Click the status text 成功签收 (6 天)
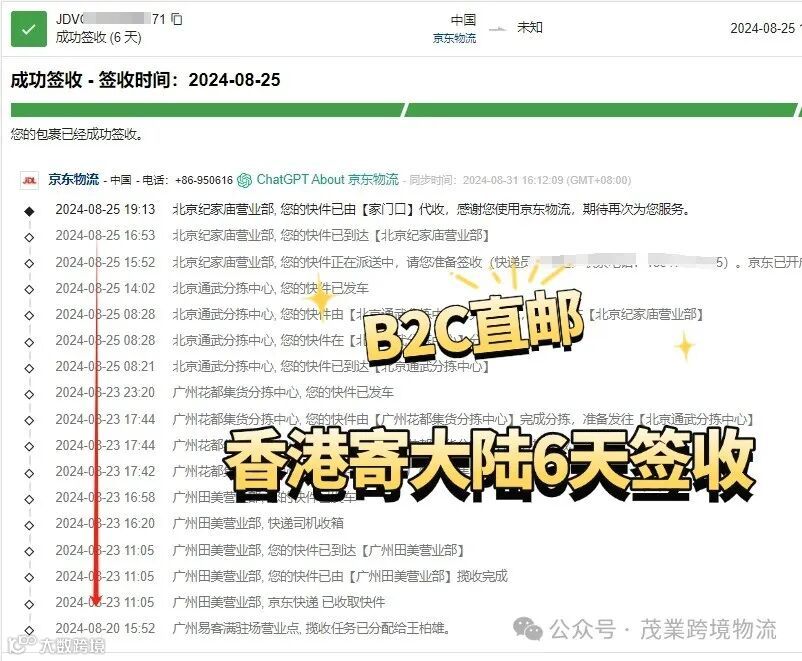Viewport: 802px width, 661px height. (x=98, y=37)
